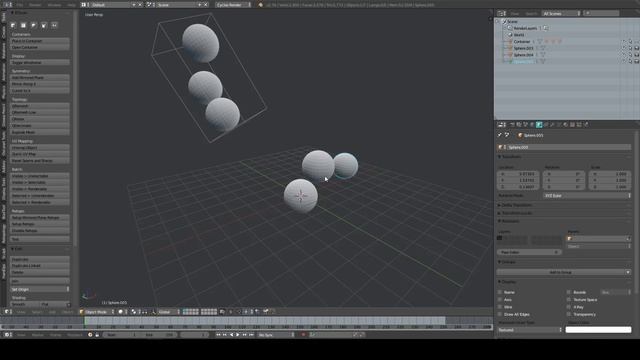Open the Physics properties tab icon
The height and width of the screenshot is (360, 640).
tap(586, 124)
